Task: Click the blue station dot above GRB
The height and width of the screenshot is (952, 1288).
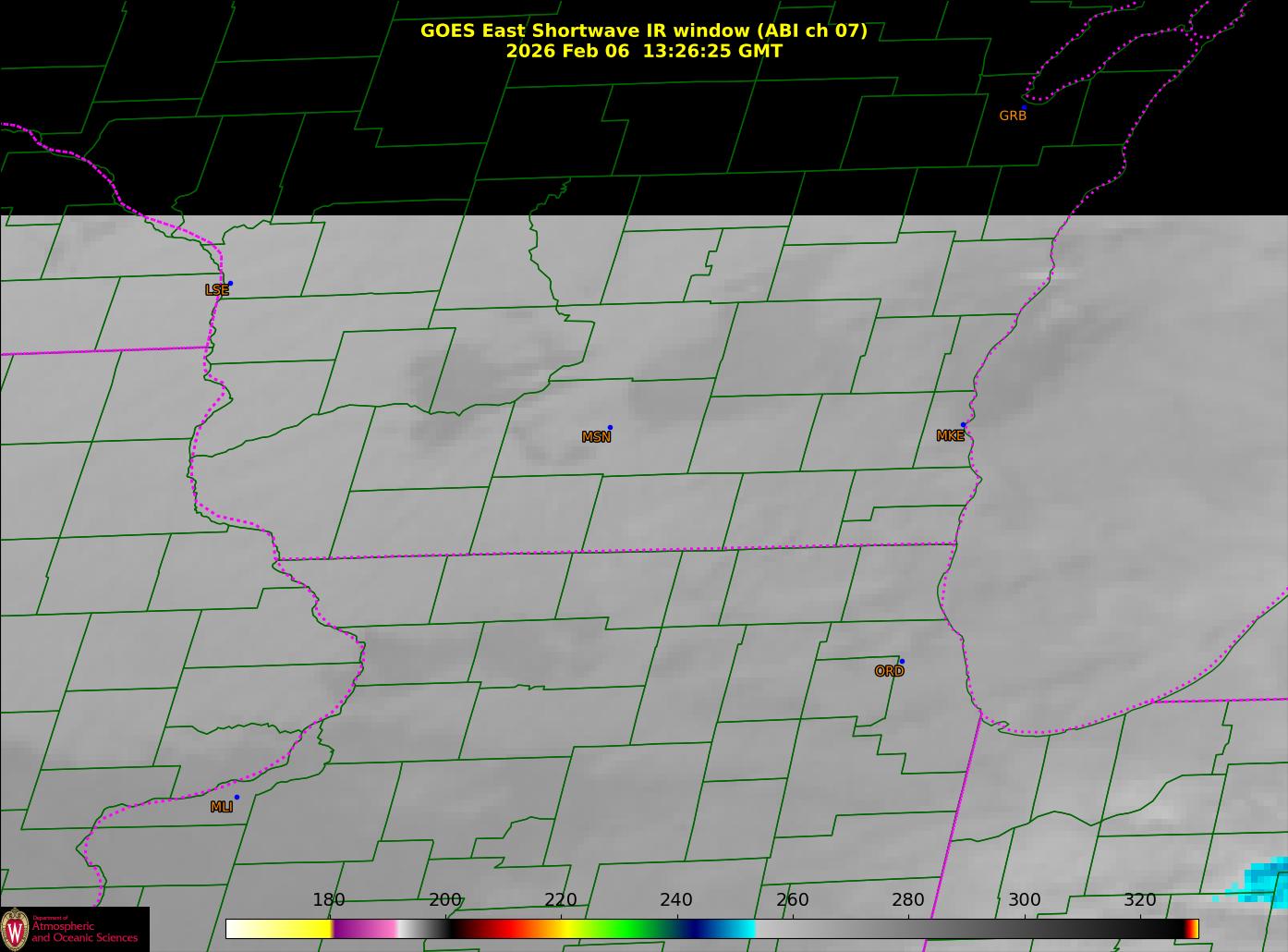Action: pos(1024,107)
